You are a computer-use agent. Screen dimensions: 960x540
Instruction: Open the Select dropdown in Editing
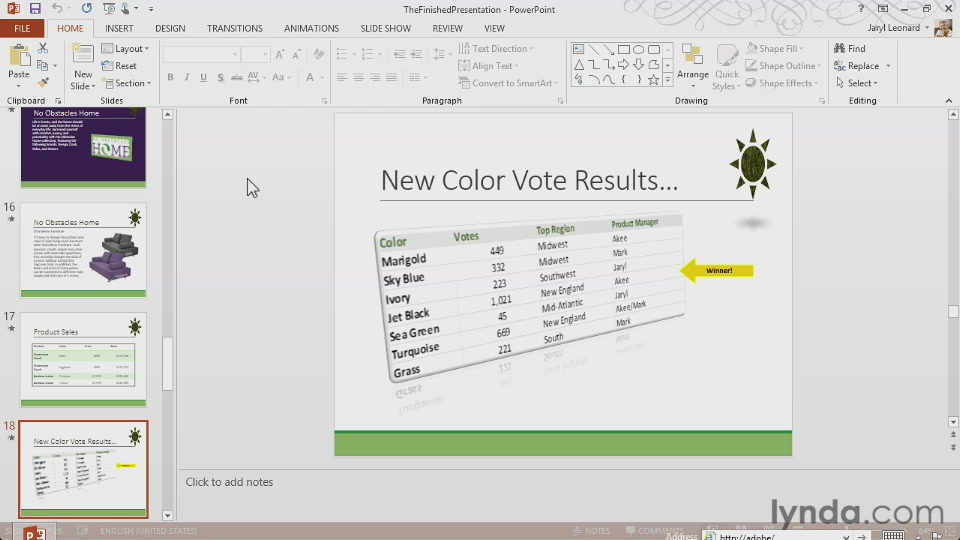857,83
